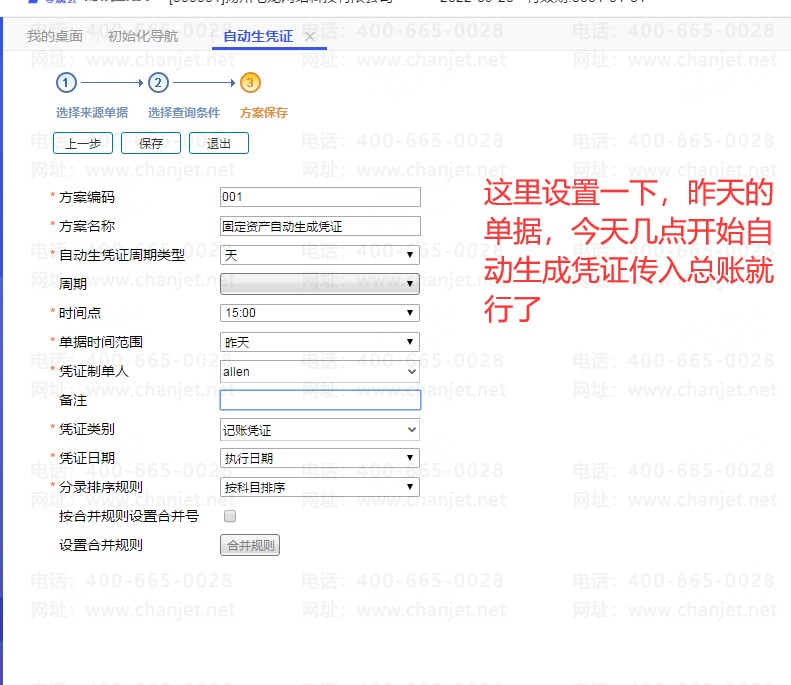Open the 凭证类别 dropdown
Image resolution: width=791 pixels, height=685 pixels.
tap(319, 430)
